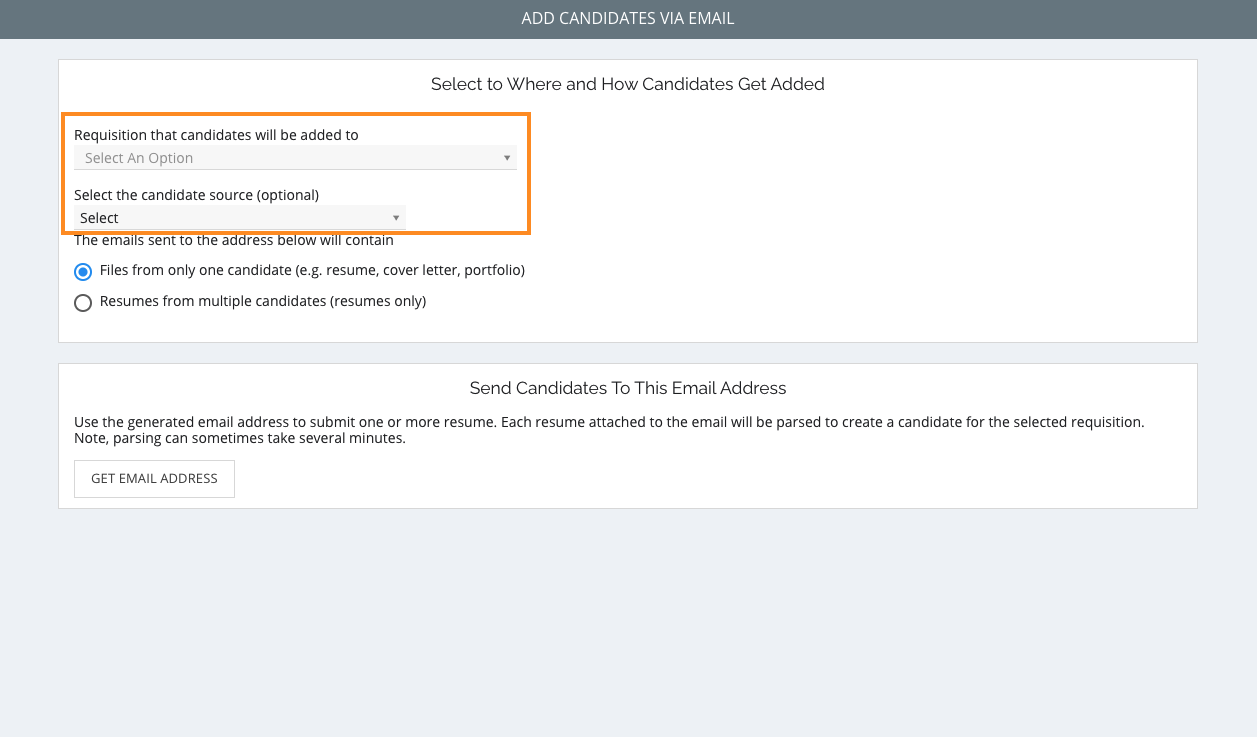This screenshot has width=1257, height=737.
Task: Open the requisition 'Select An Option' dropdown
Action: pyautogui.click(x=295, y=158)
